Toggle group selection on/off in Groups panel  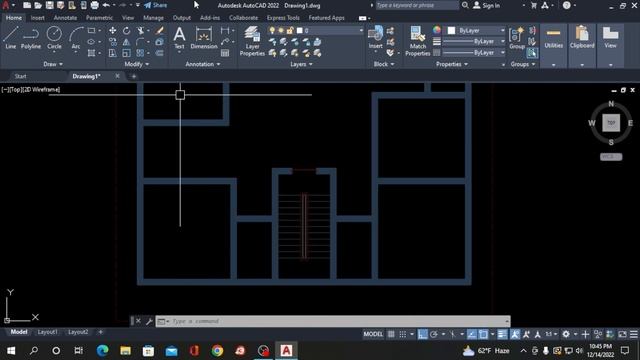(x=532, y=53)
